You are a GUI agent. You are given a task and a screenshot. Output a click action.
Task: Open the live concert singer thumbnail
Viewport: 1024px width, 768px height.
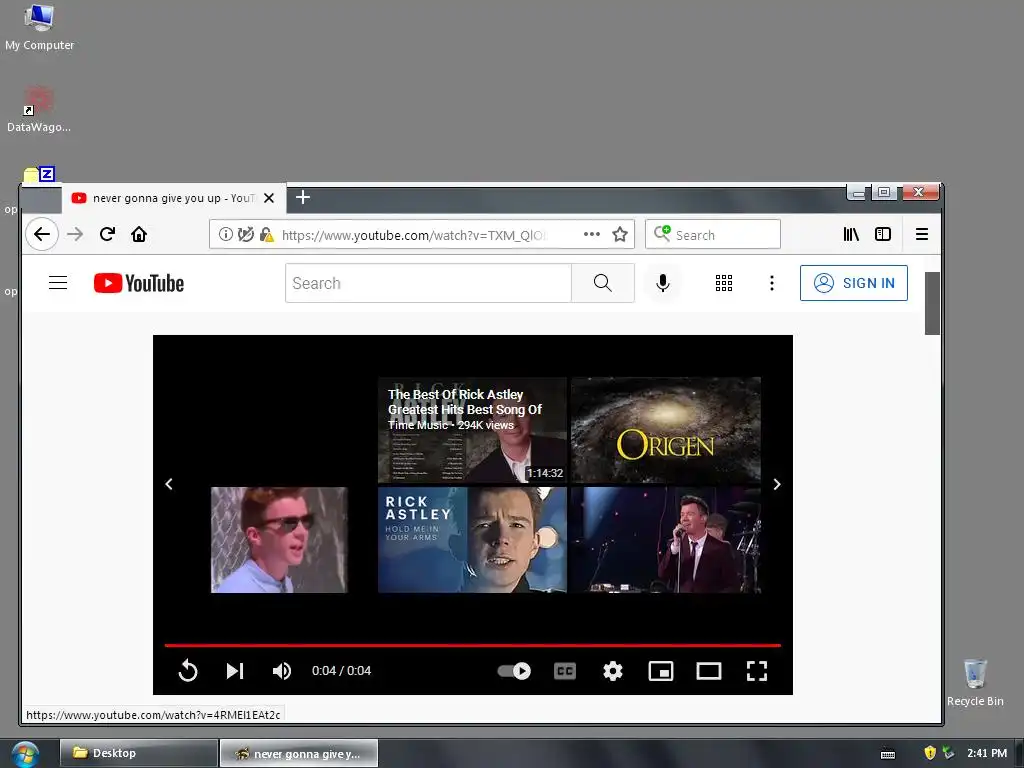(x=666, y=539)
